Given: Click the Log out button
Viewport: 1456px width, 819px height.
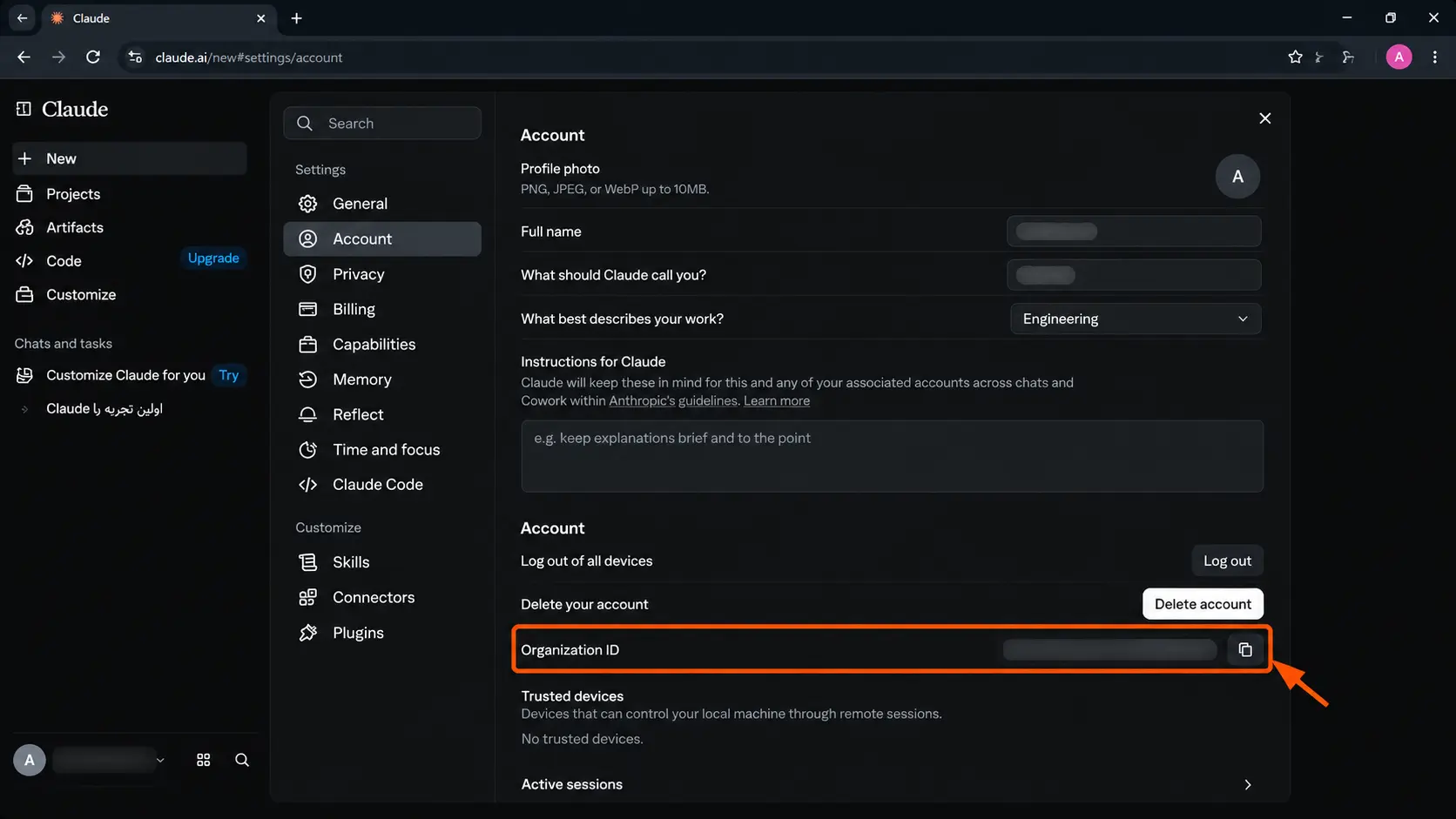Looking at the screenshot, I should click(1227, 561).
